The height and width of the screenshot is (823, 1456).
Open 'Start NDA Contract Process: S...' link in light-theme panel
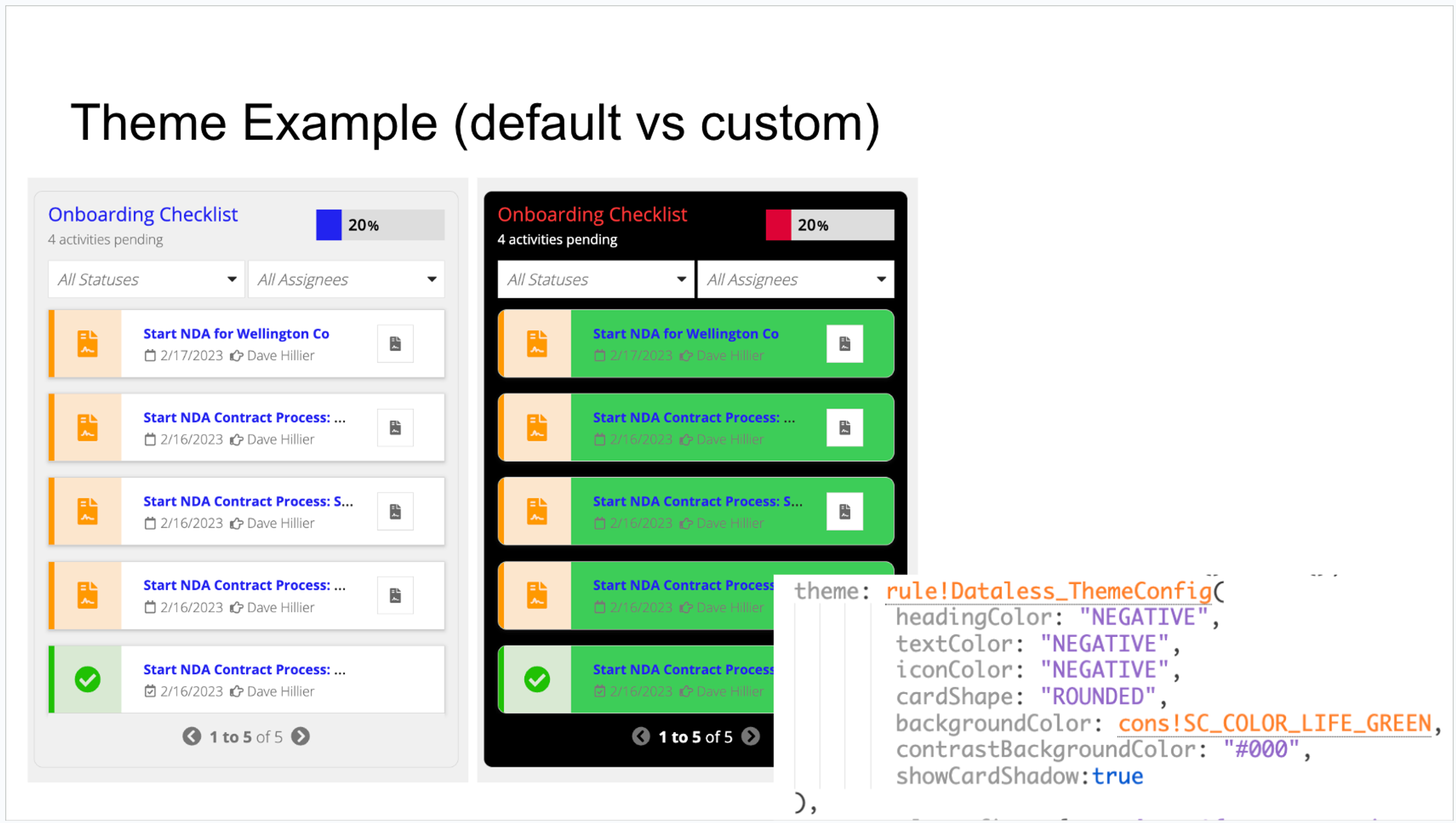pyautogui.click(x=248, y=501)
